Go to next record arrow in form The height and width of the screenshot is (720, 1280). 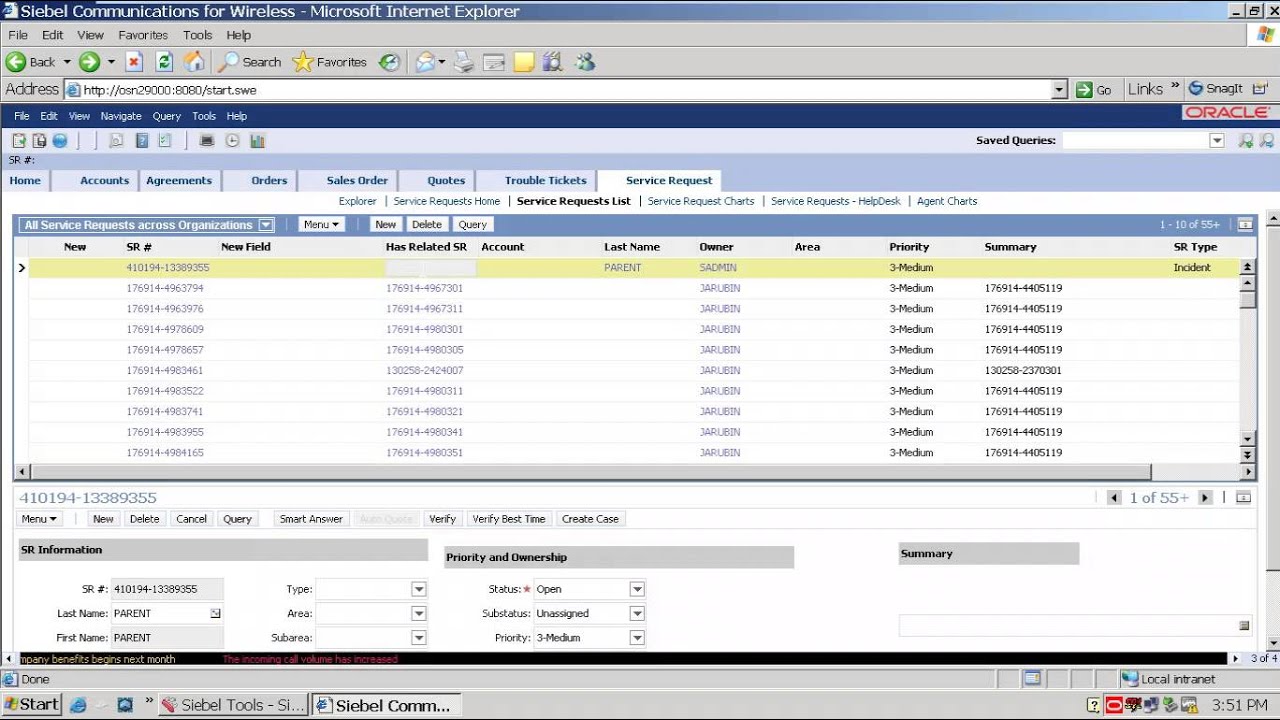pos(1205,498)
